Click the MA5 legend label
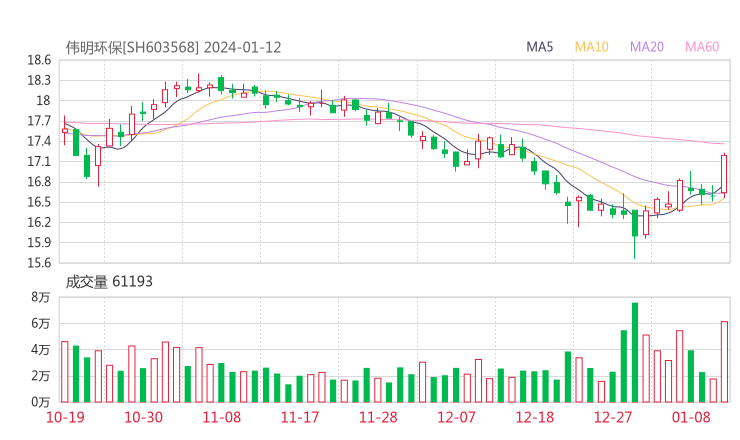The height and width of the screenshot is (440, 740). pos(539,47)
